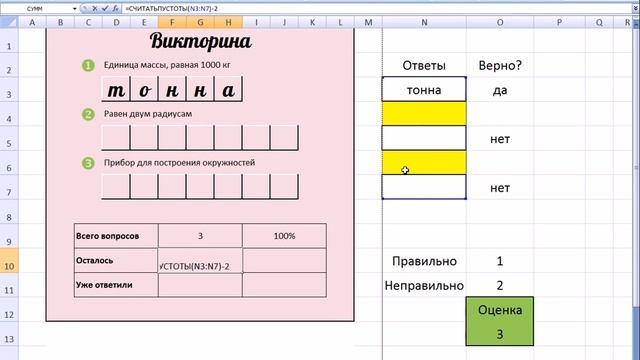Select column O header
The height and width of the screenshot is (360, 640).
(500, 22)
